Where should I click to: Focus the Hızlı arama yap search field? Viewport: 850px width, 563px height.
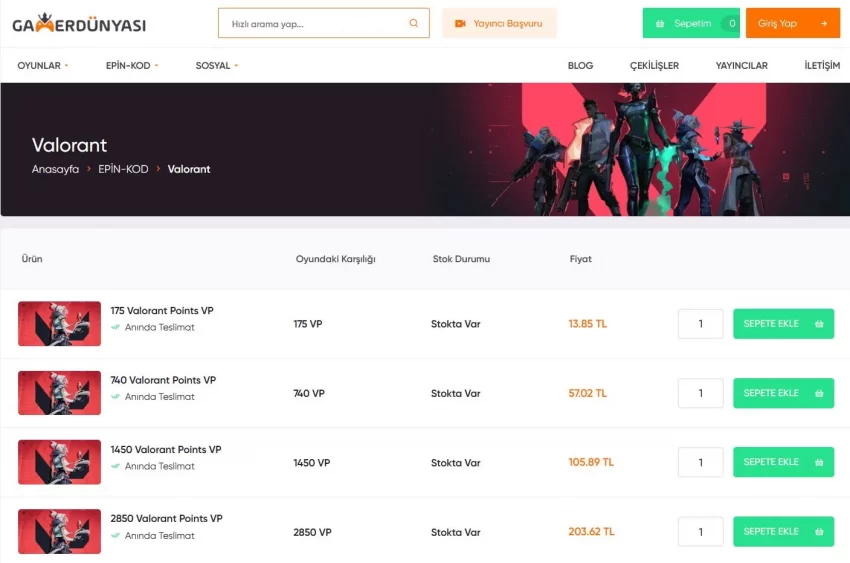click(x=315, y=23)
